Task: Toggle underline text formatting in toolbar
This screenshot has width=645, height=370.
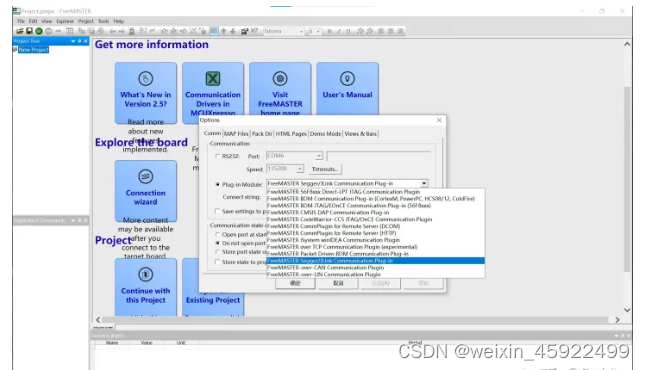Action: [x=348, y=31]
